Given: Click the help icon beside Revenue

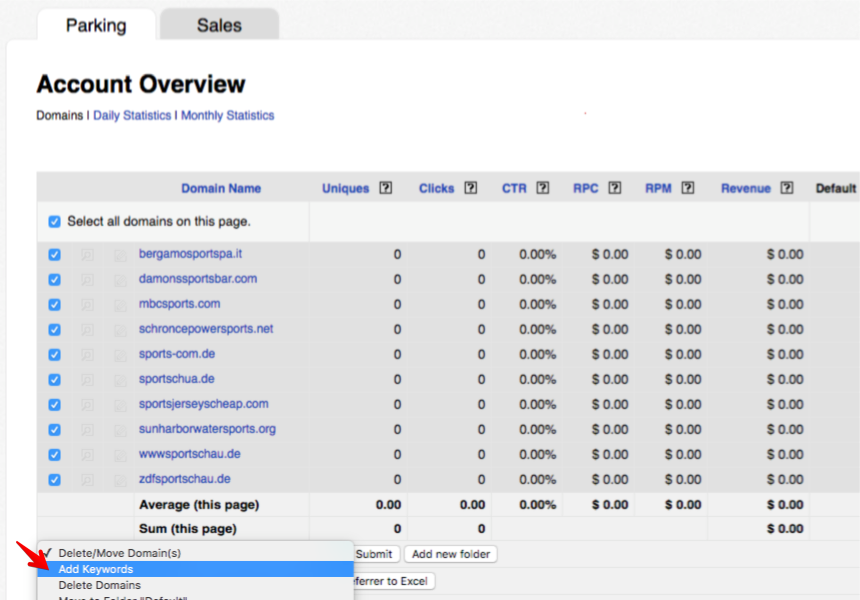Looking at the screenshot, I should point(787,188).
